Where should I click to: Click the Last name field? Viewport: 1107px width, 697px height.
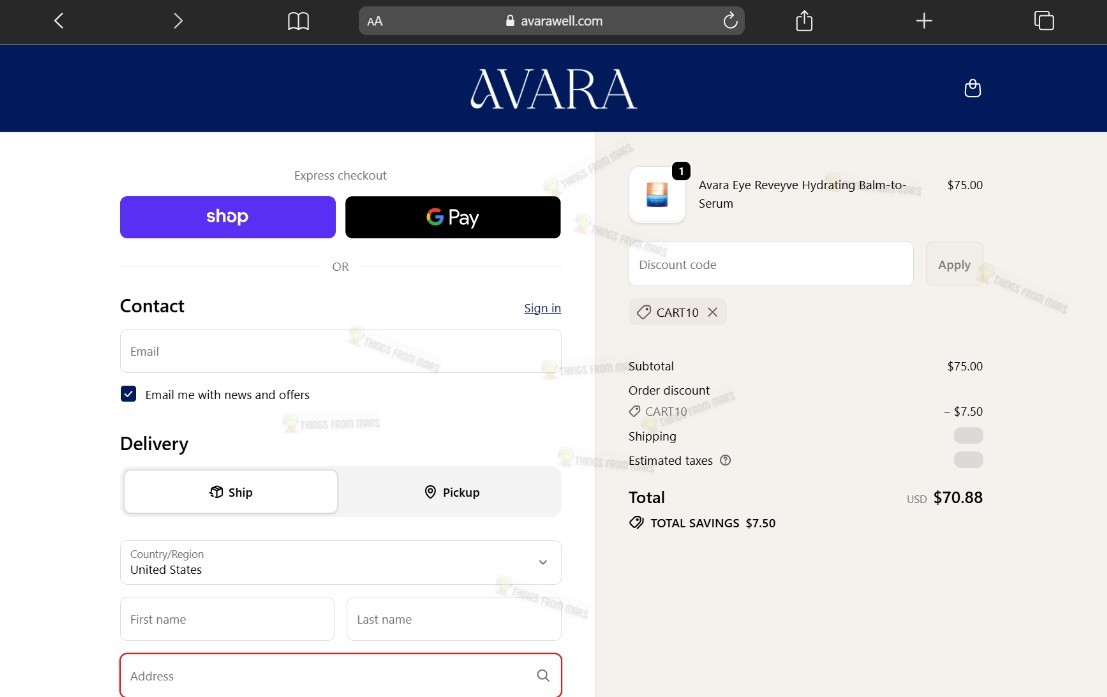point(454,619)
